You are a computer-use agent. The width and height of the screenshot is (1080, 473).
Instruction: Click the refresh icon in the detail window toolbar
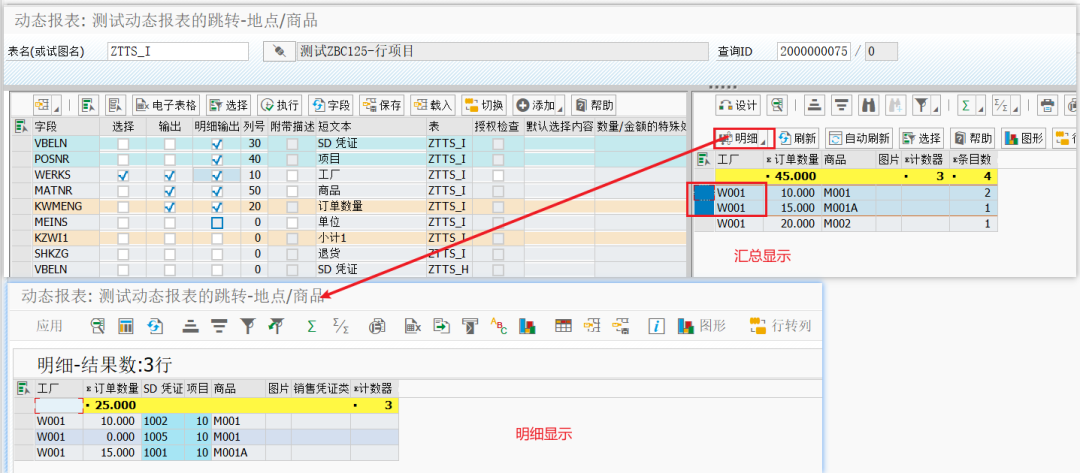coord(154,326)
